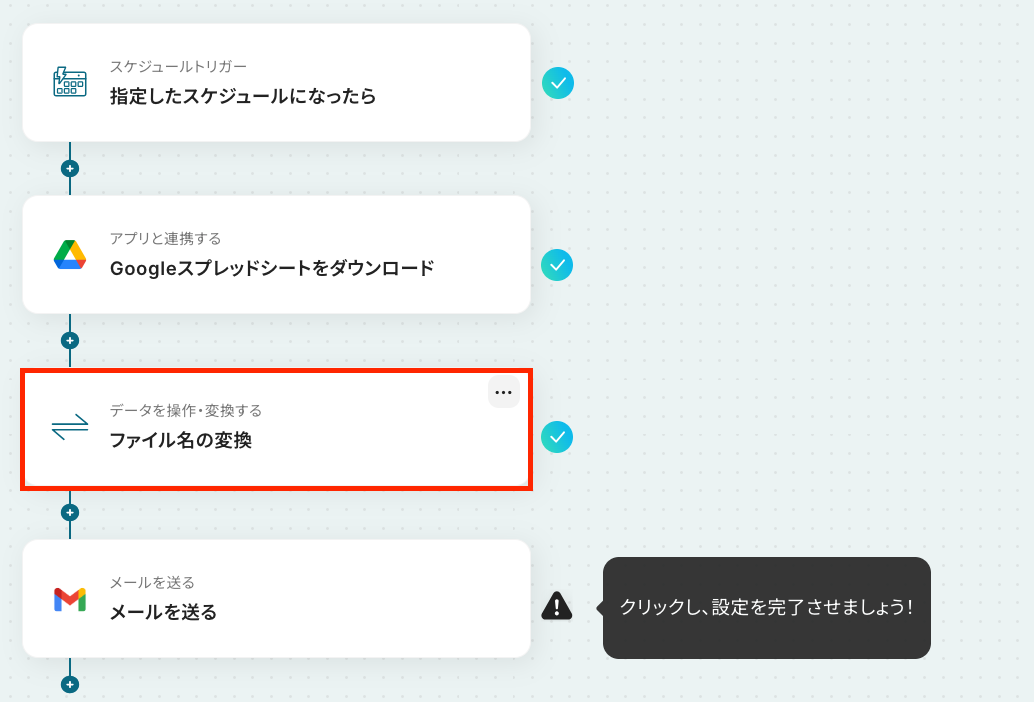
Task: Add a step below ファイル名の変換
Action: tap(70, 513)
